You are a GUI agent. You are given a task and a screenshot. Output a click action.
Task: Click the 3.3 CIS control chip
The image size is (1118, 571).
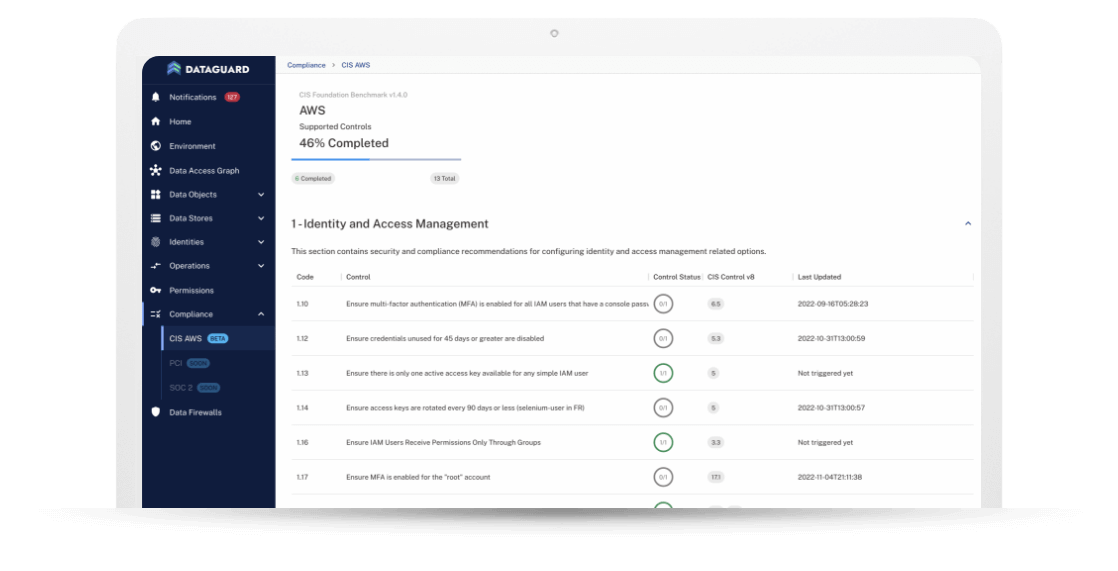tap(715, 443)
